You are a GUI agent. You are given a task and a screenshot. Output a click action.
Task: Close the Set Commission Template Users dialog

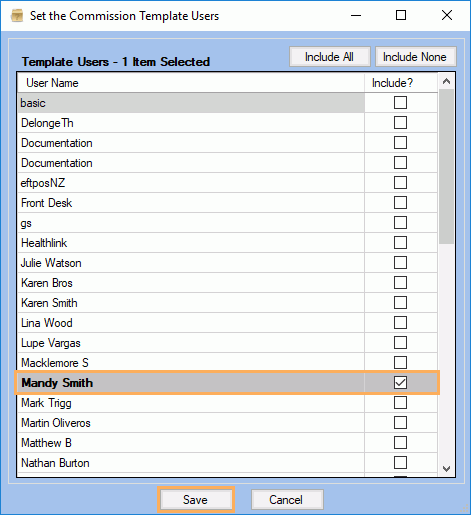tap(447, 15)
